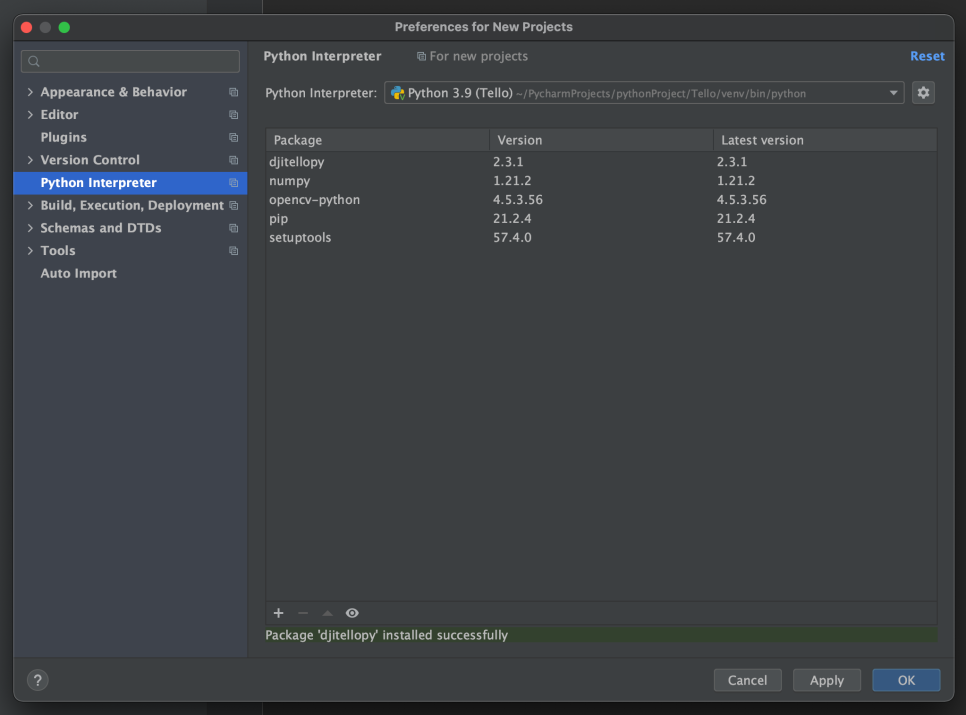Sort by the Latest version column header
The height and width of the screenshot is (715, 966).
click(x=826, y=140)
